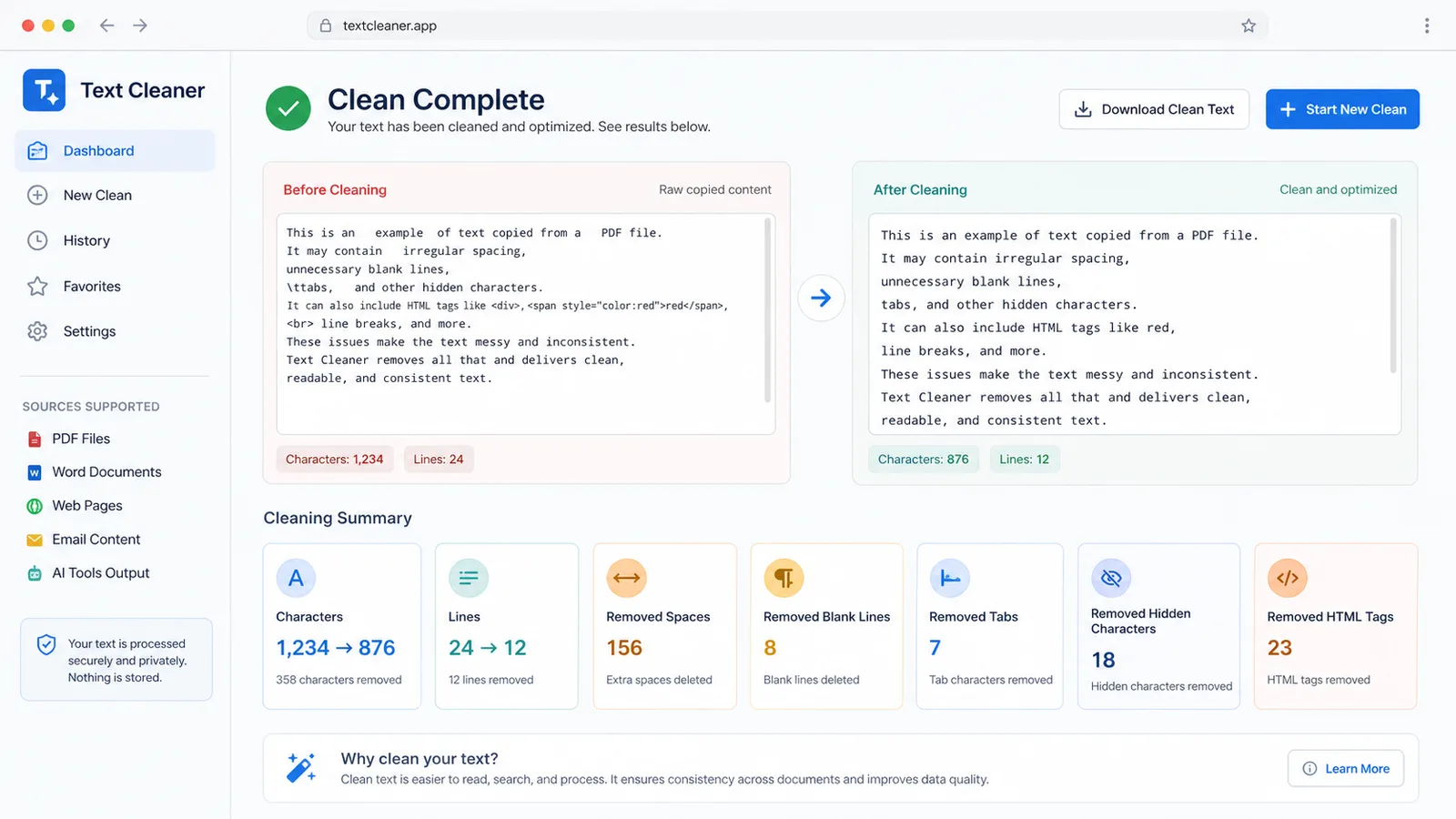Click the New Clean plus icon
This screenshot has width=1456, height=819.
tap(37, 196)
